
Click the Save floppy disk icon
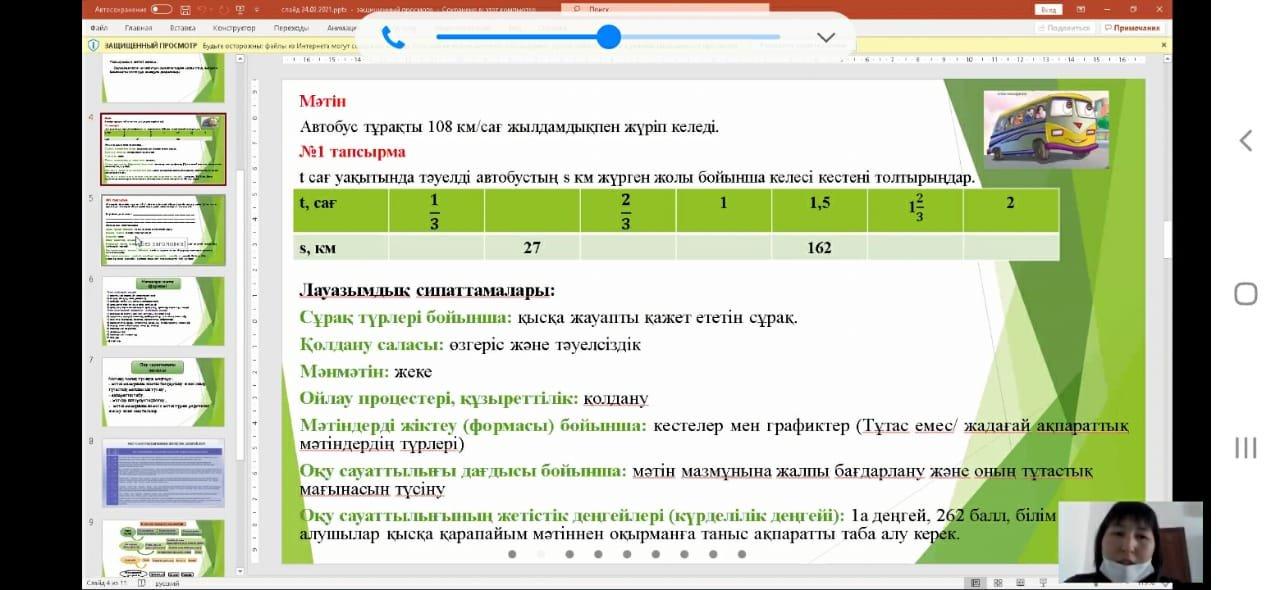pos(183,9)
